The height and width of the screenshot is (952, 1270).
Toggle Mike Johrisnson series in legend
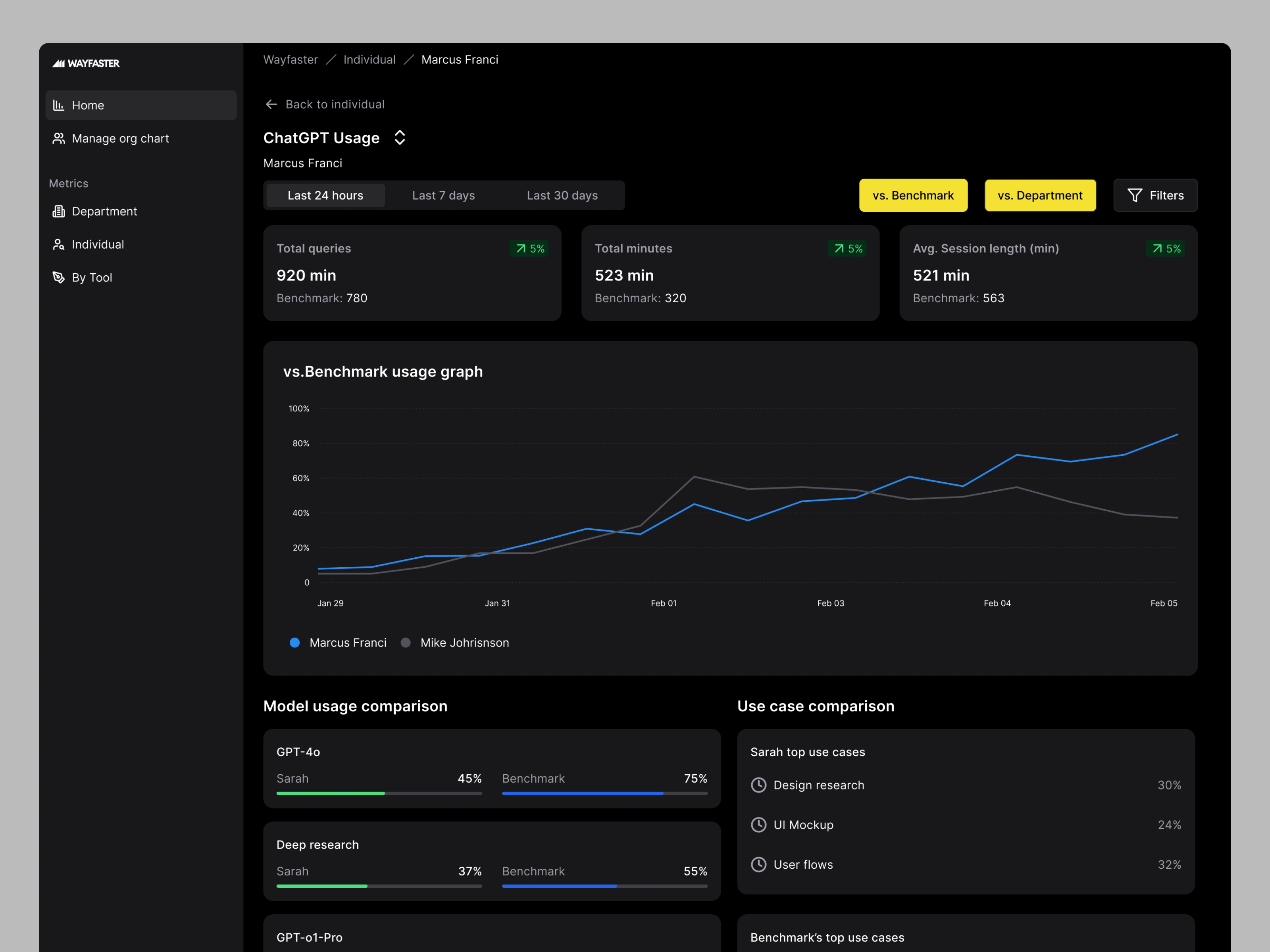click(x=455, y=643)
